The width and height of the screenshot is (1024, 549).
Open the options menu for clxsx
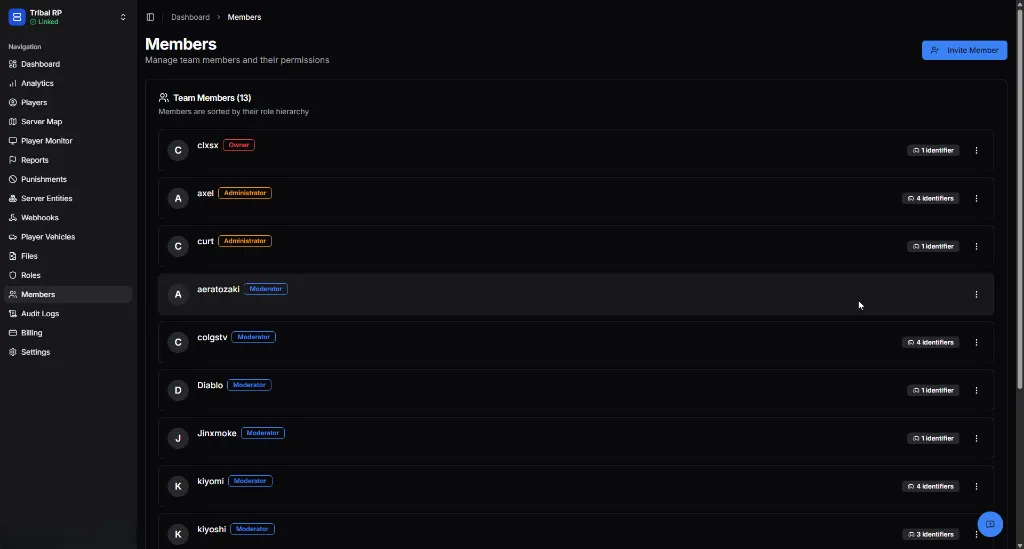pyautogui.click(x=976, y=150)
